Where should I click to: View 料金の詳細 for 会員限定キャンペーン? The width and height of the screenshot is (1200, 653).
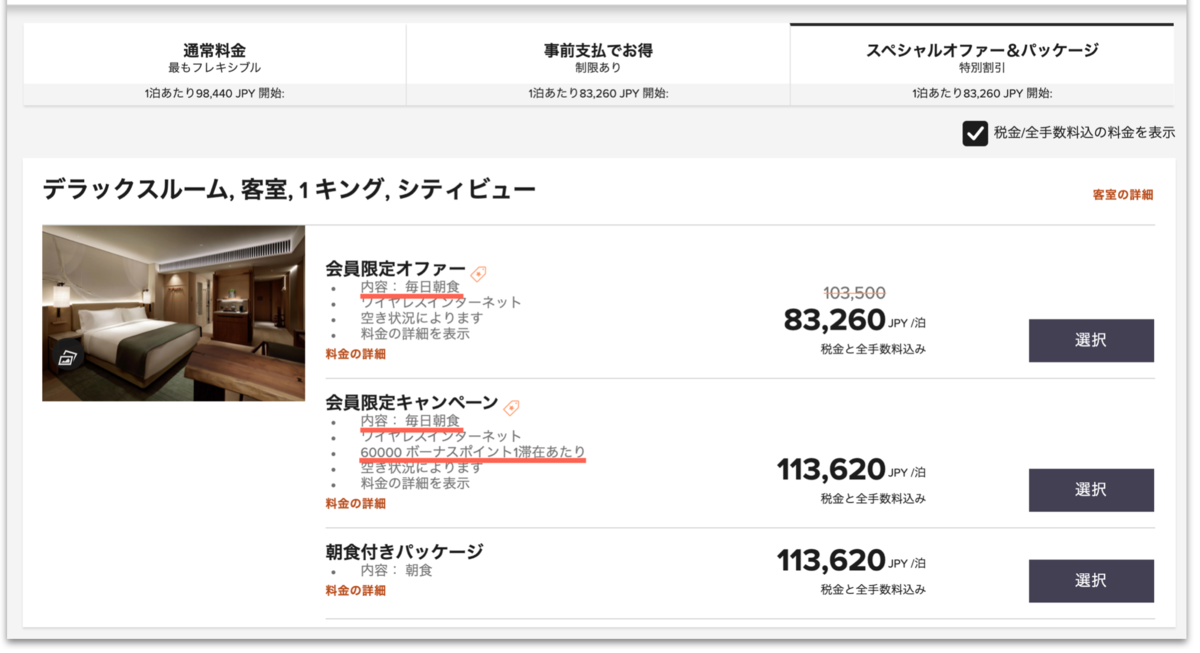tap(355, 504)
